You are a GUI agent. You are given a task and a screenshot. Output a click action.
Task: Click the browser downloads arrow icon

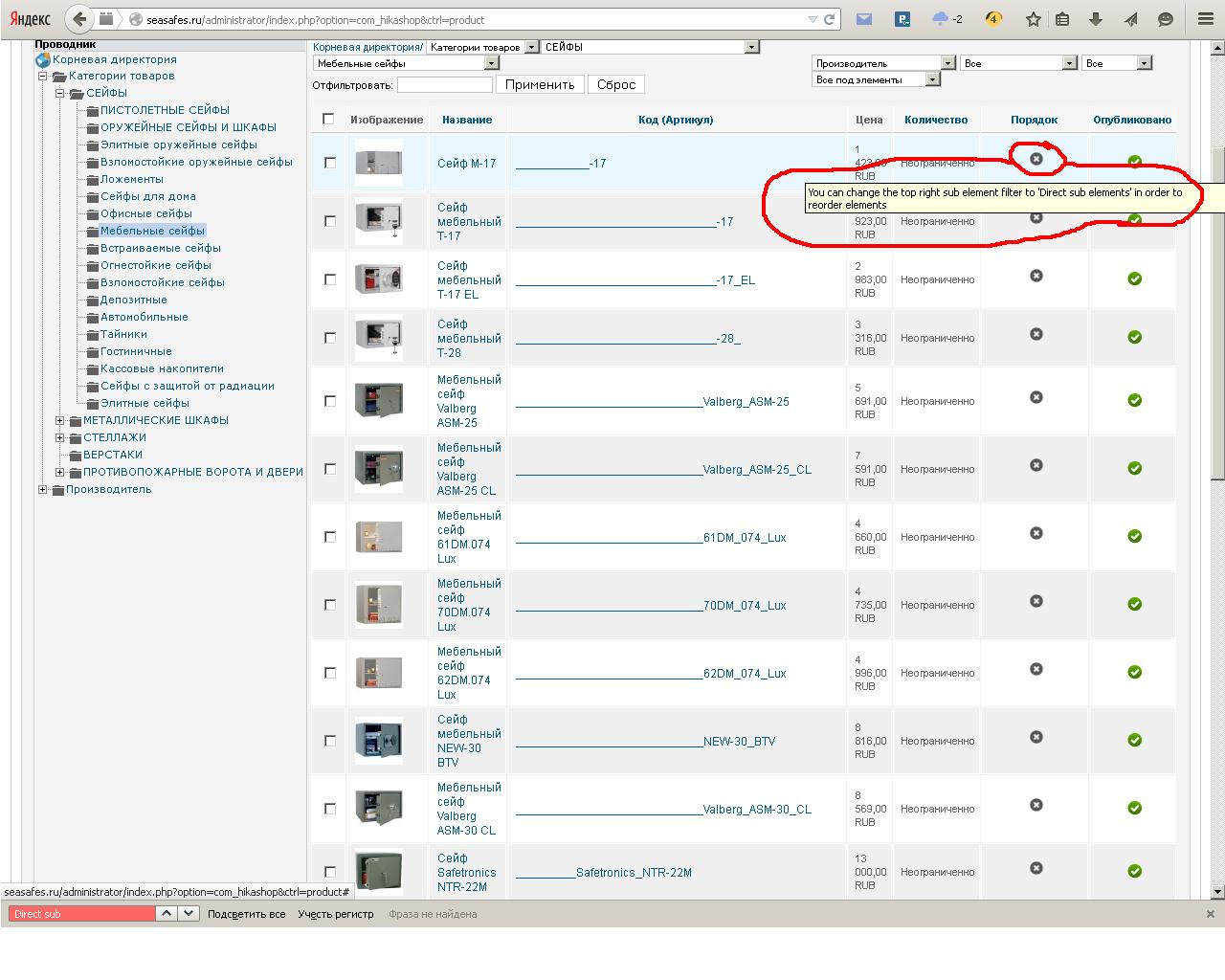1096,19
